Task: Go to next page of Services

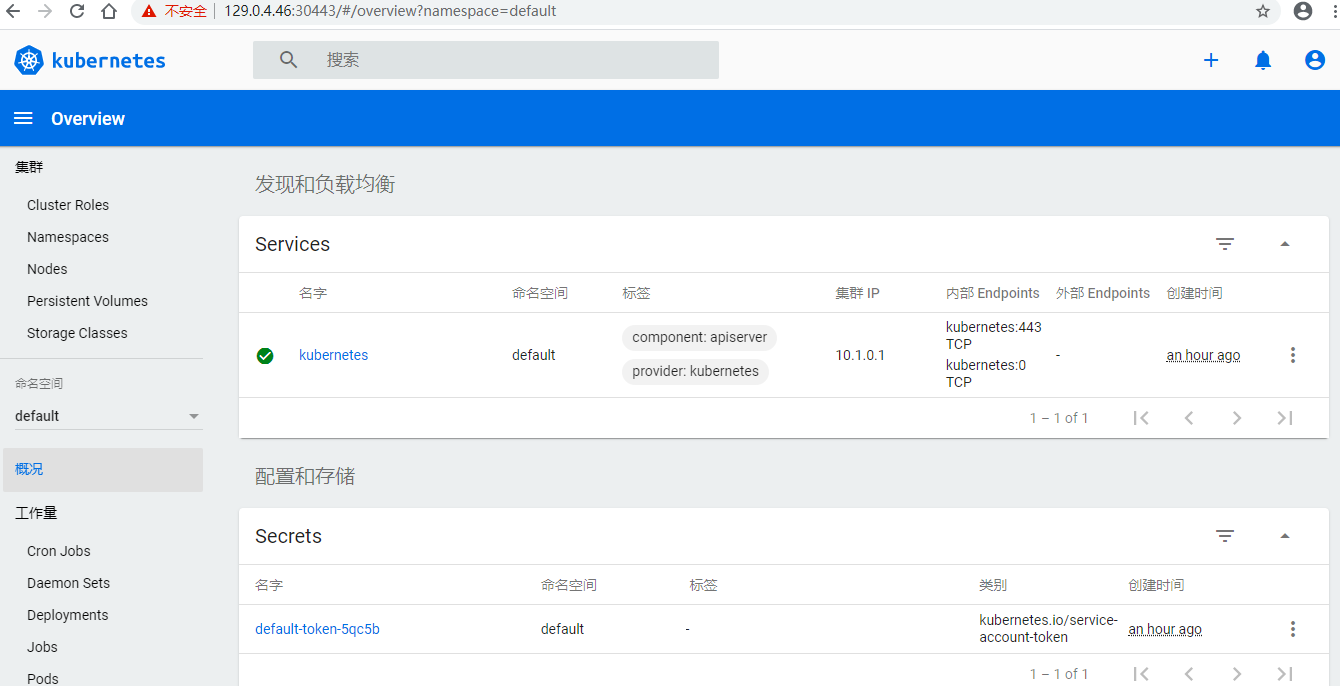Action: 1237,418
